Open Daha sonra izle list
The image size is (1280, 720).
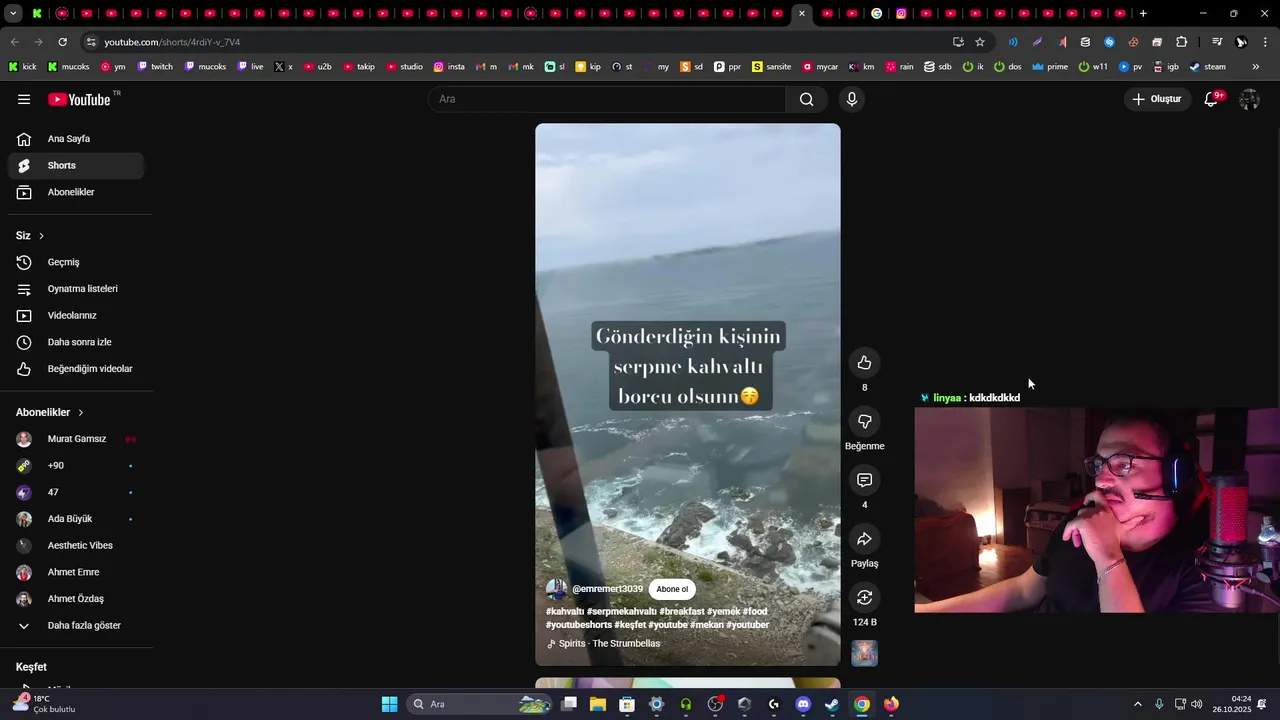tap(76, 342)
